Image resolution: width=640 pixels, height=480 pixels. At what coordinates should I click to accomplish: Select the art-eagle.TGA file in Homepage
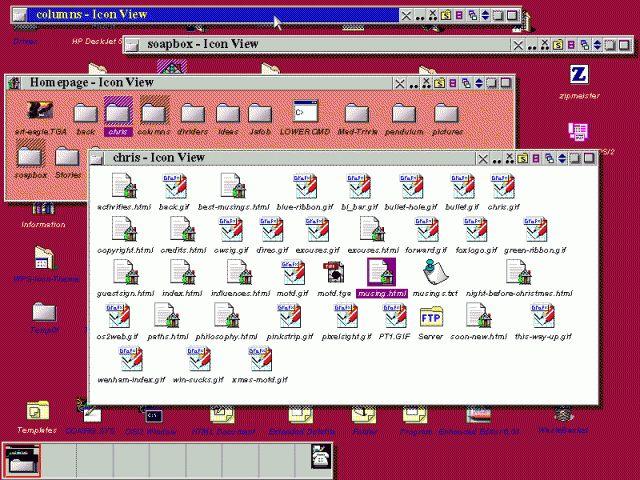click(39, 112)
